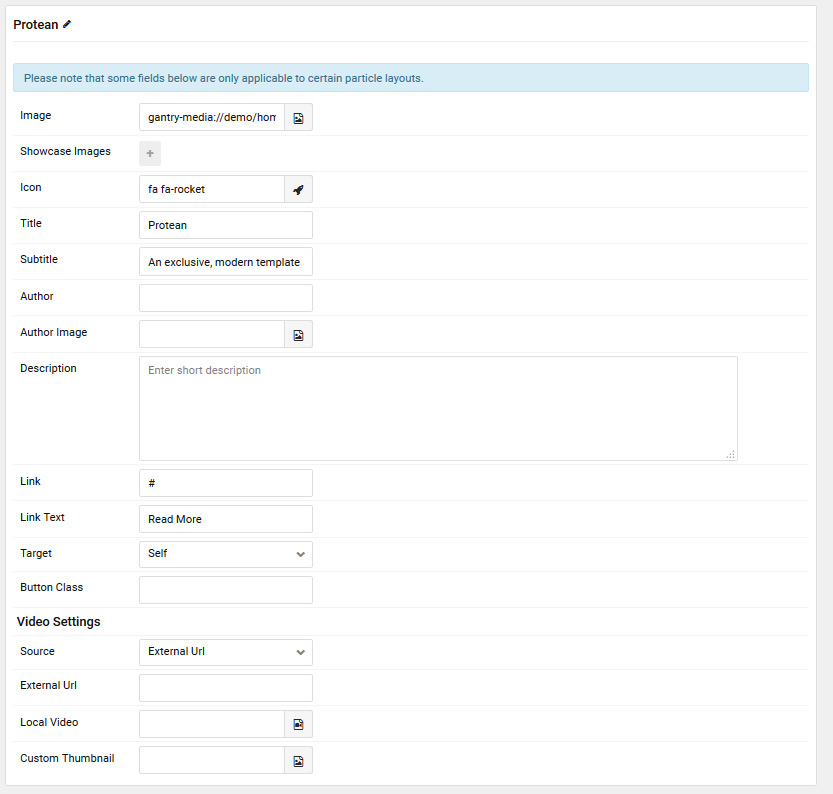833x794 pixels.
Task: Click the Icon field with fa fa-rocket
Action: [x=212, y=189]
